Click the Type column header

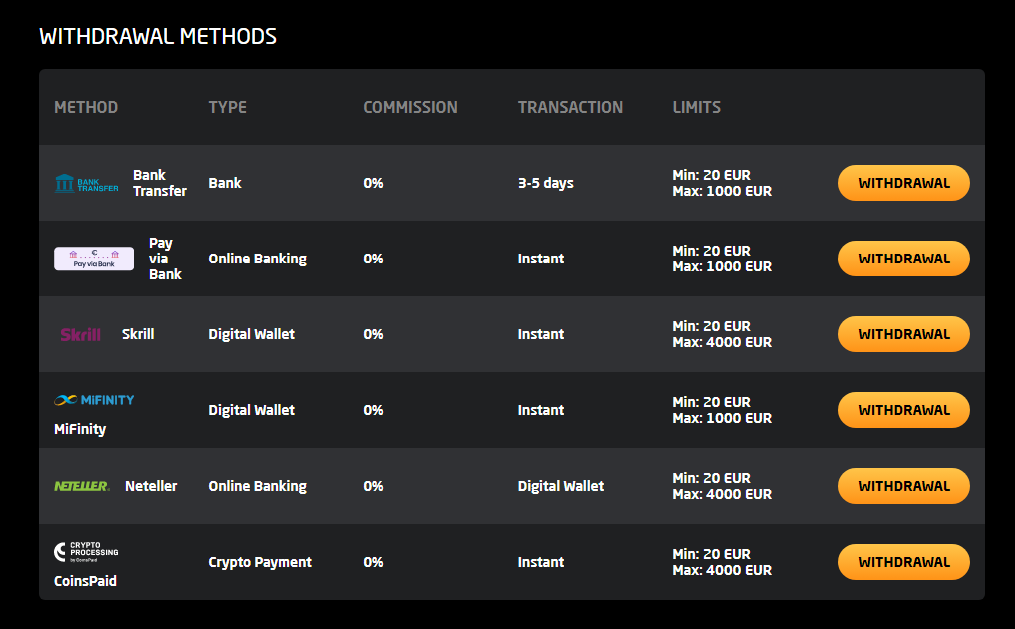click(x=227, y=107)
